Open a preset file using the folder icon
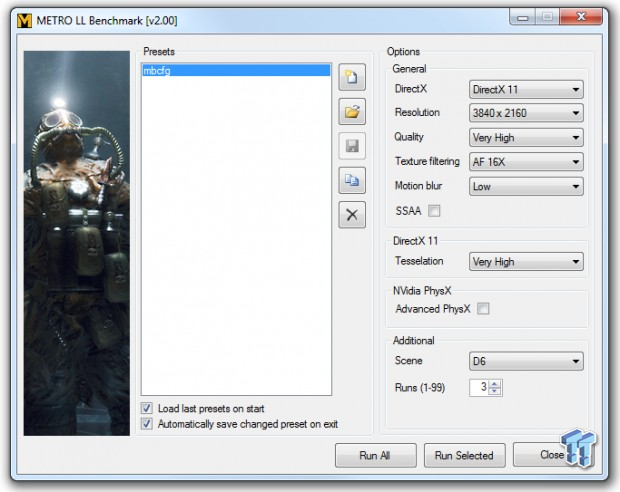The width and height of the screenshot is (620, 492). coord(352,112)
